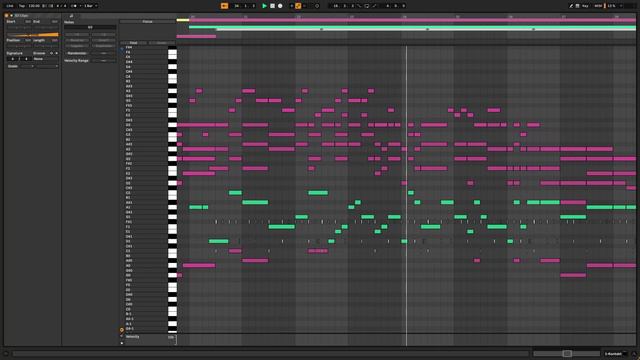The height and width of the screenshot is (360, 640).
Task: Adjust the Velocity Range slider
Action: [x=104, y=60]
